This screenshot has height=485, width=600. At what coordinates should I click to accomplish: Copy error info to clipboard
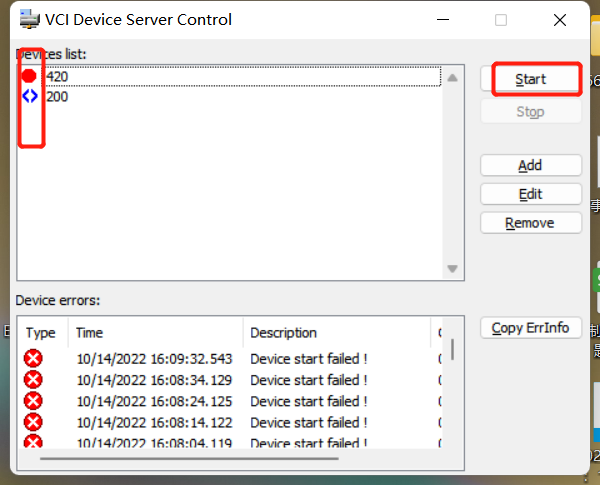[531, 328]
